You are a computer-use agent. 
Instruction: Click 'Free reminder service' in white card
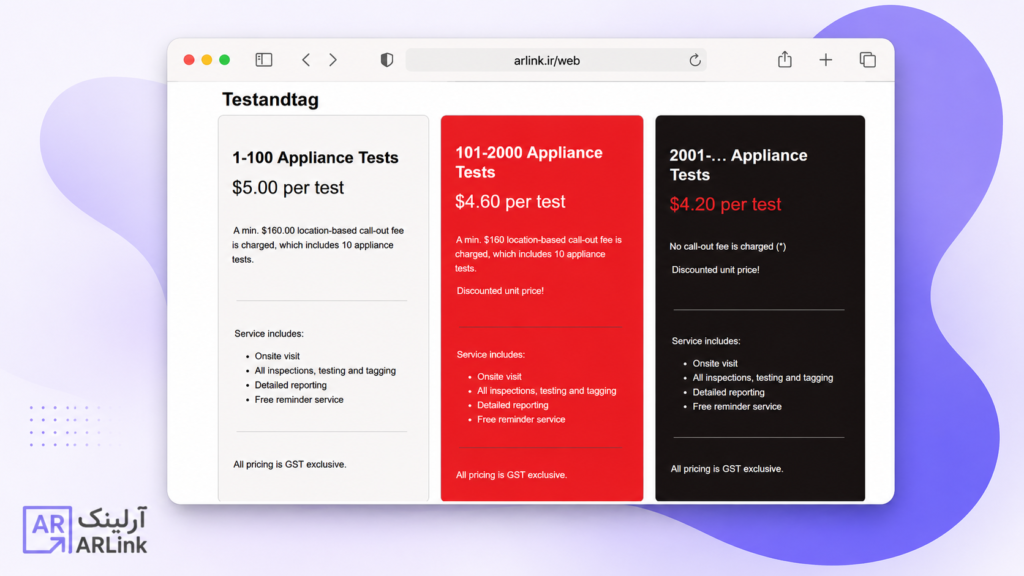point(298,399)
